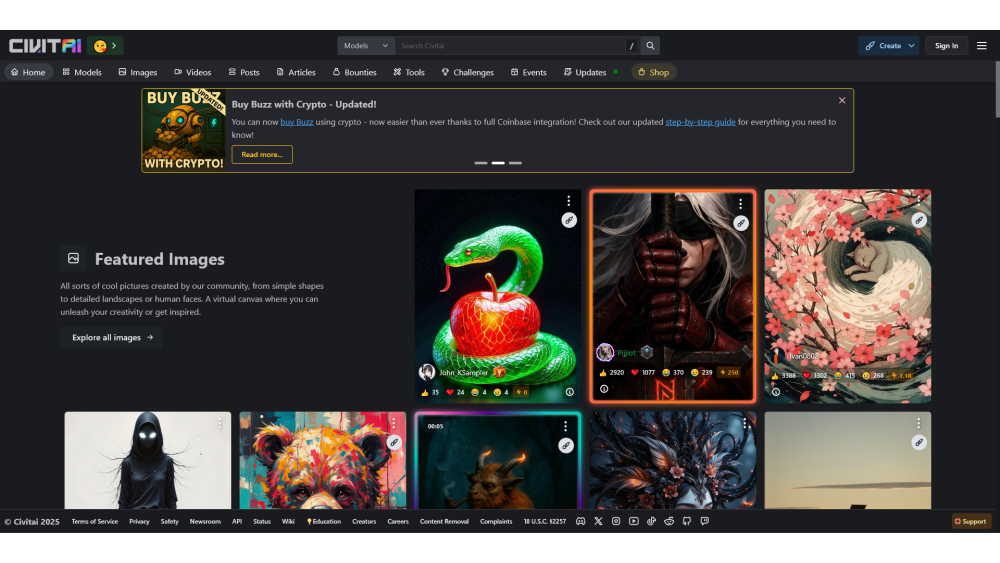
Task: Open the step-by-step guide link
Action: click(x=700, y=122)
